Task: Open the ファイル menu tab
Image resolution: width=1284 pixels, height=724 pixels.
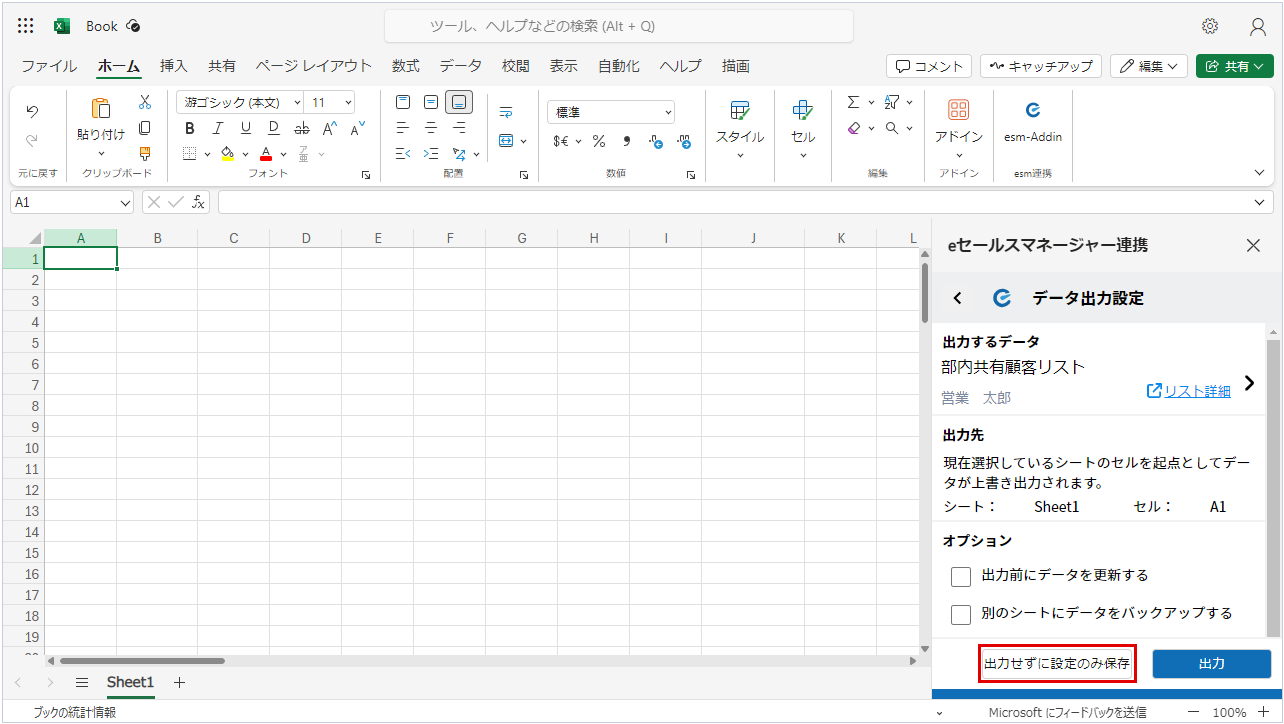Action: (49, 66)
